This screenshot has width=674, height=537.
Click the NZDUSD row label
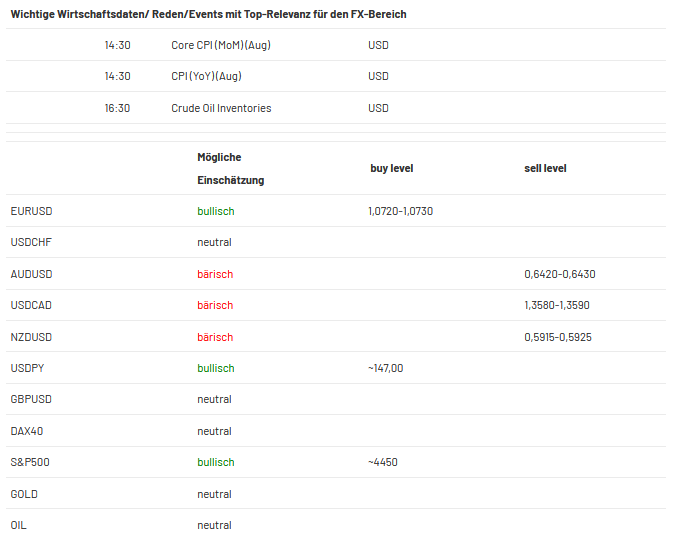pyautogui.click(x=31, y=337)
